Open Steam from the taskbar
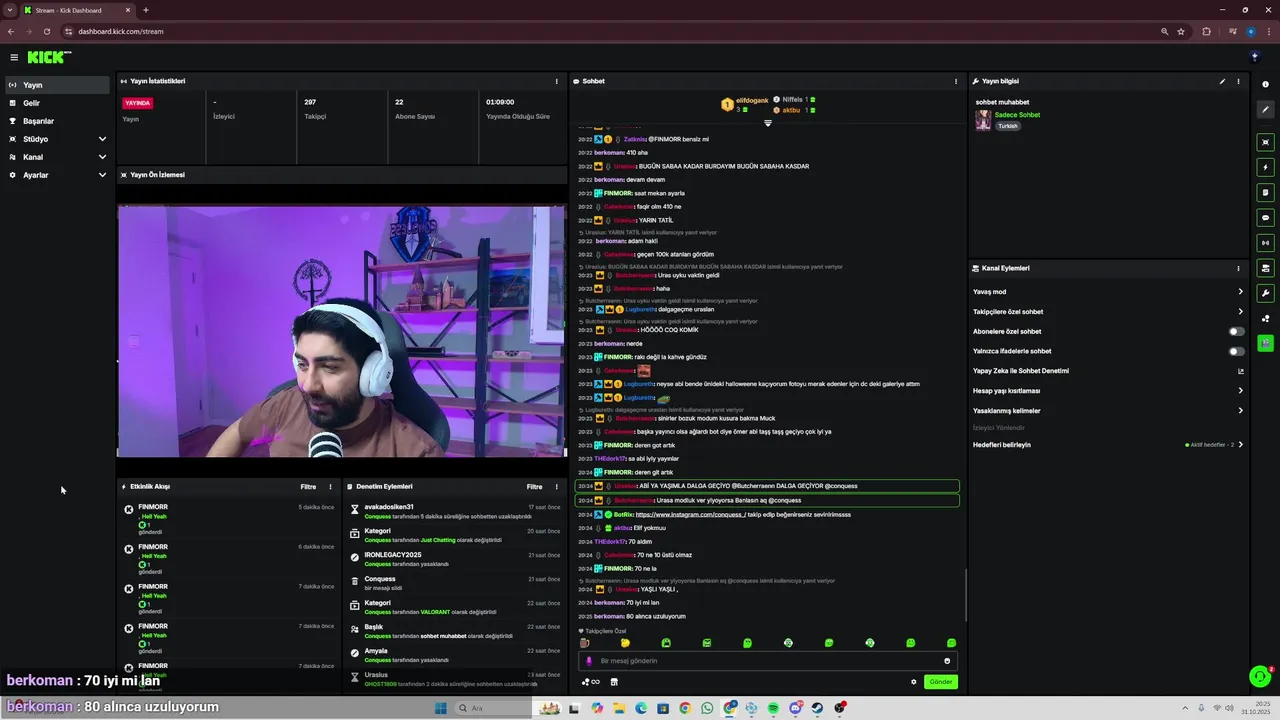 [817, 708]
